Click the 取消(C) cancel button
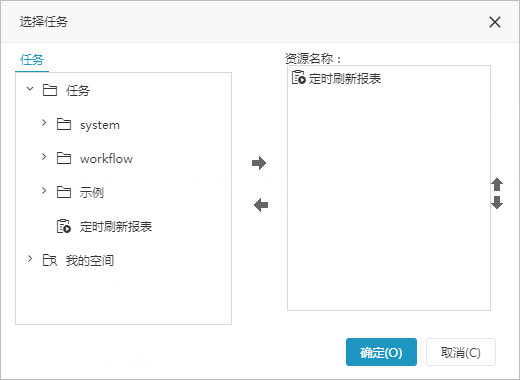 (461, 352)
